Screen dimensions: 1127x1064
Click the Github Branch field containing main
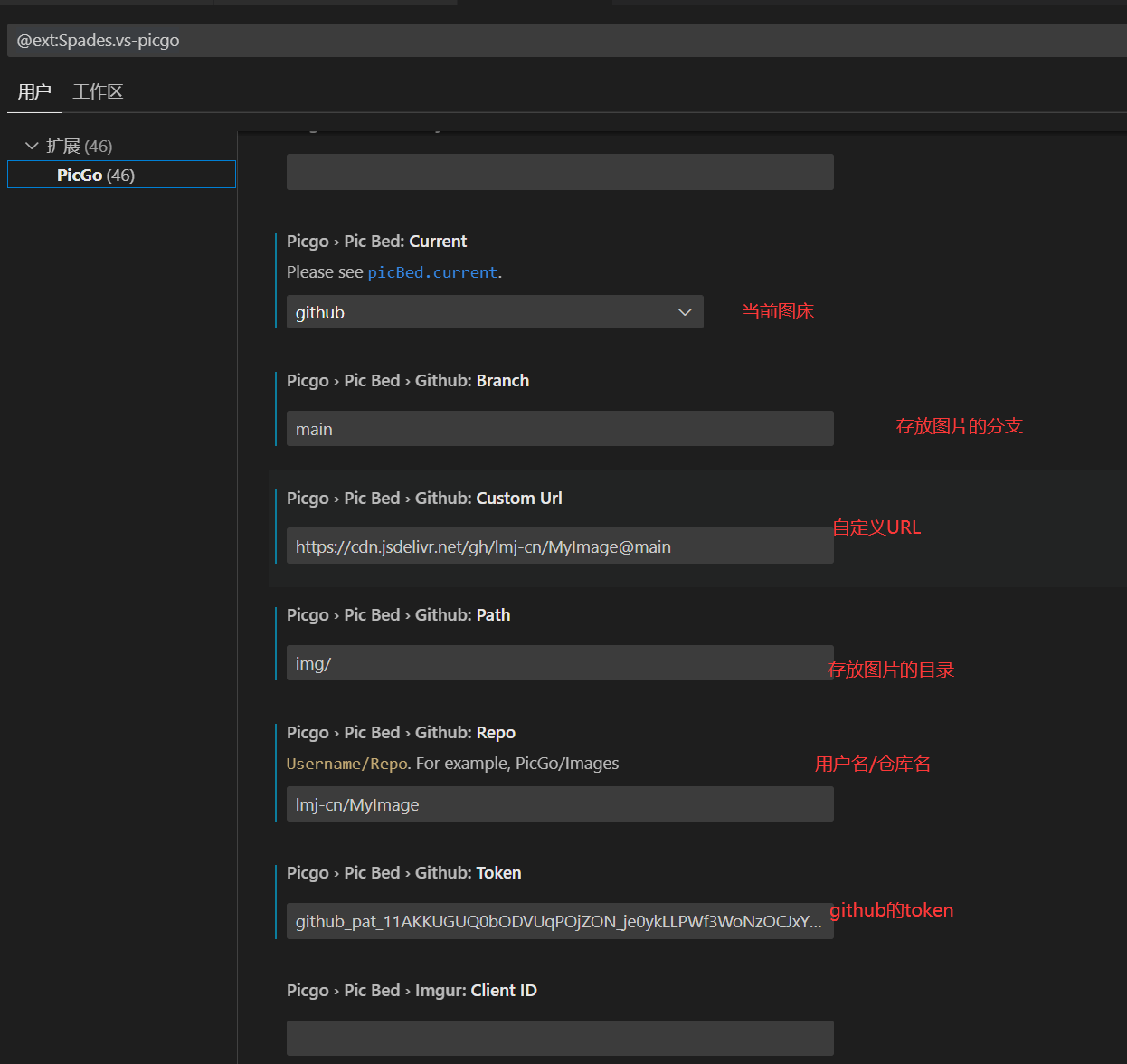(560, 429)
